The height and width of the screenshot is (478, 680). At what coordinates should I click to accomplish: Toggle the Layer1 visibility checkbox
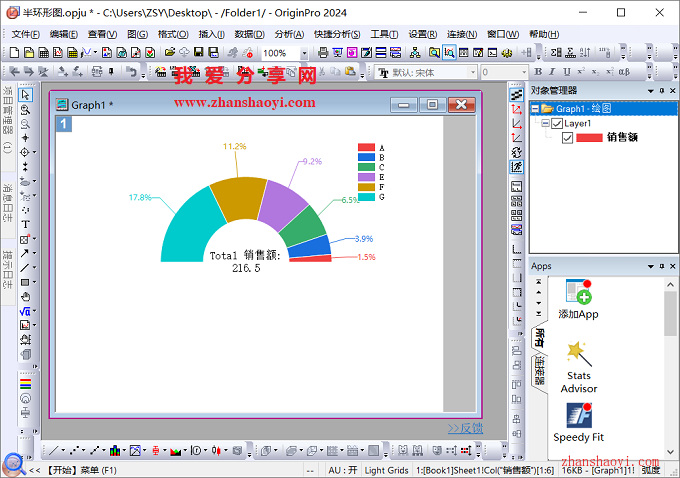click(x=557, y=124)
